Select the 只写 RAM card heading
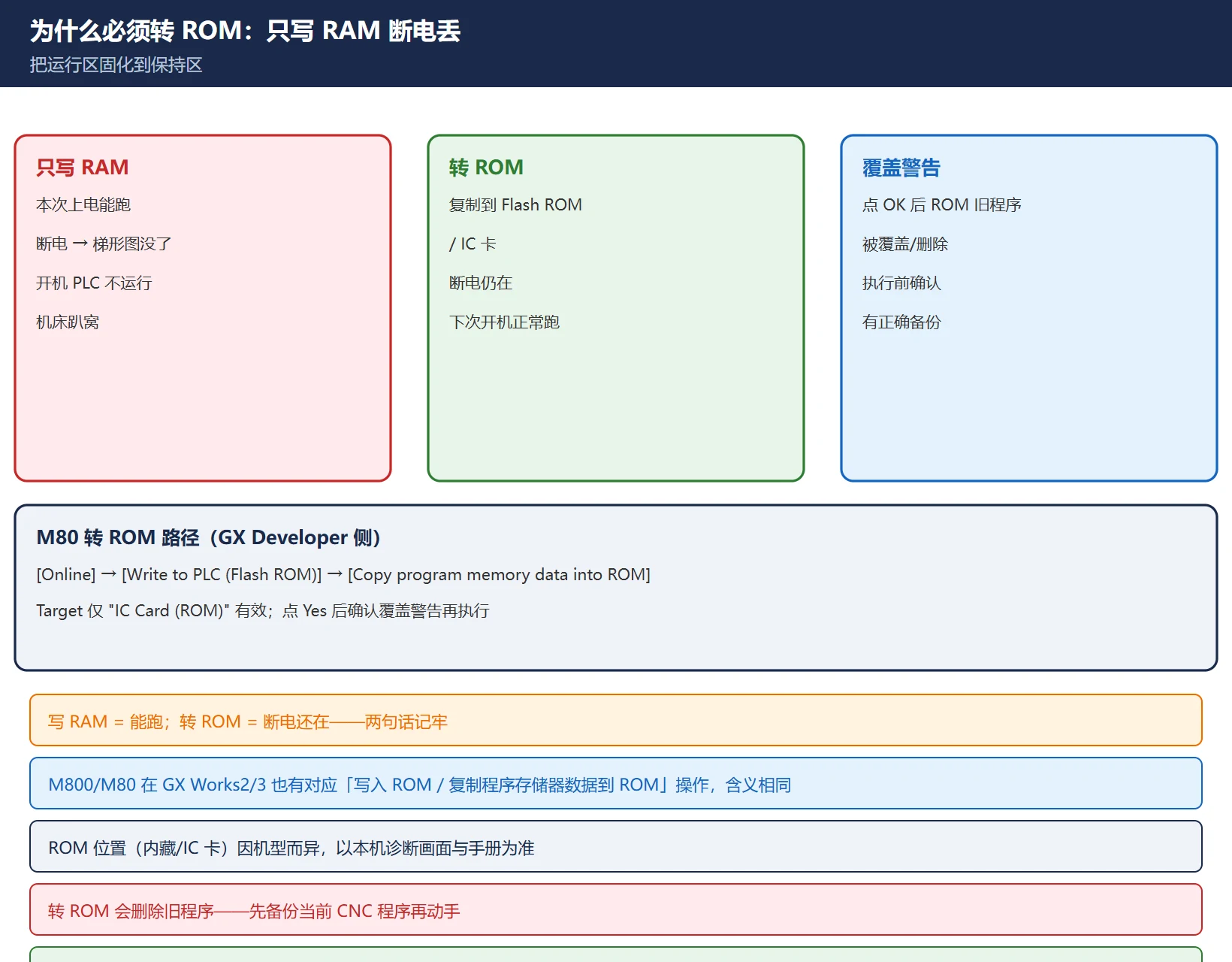Screen dimensions: 1232x962 83,167
